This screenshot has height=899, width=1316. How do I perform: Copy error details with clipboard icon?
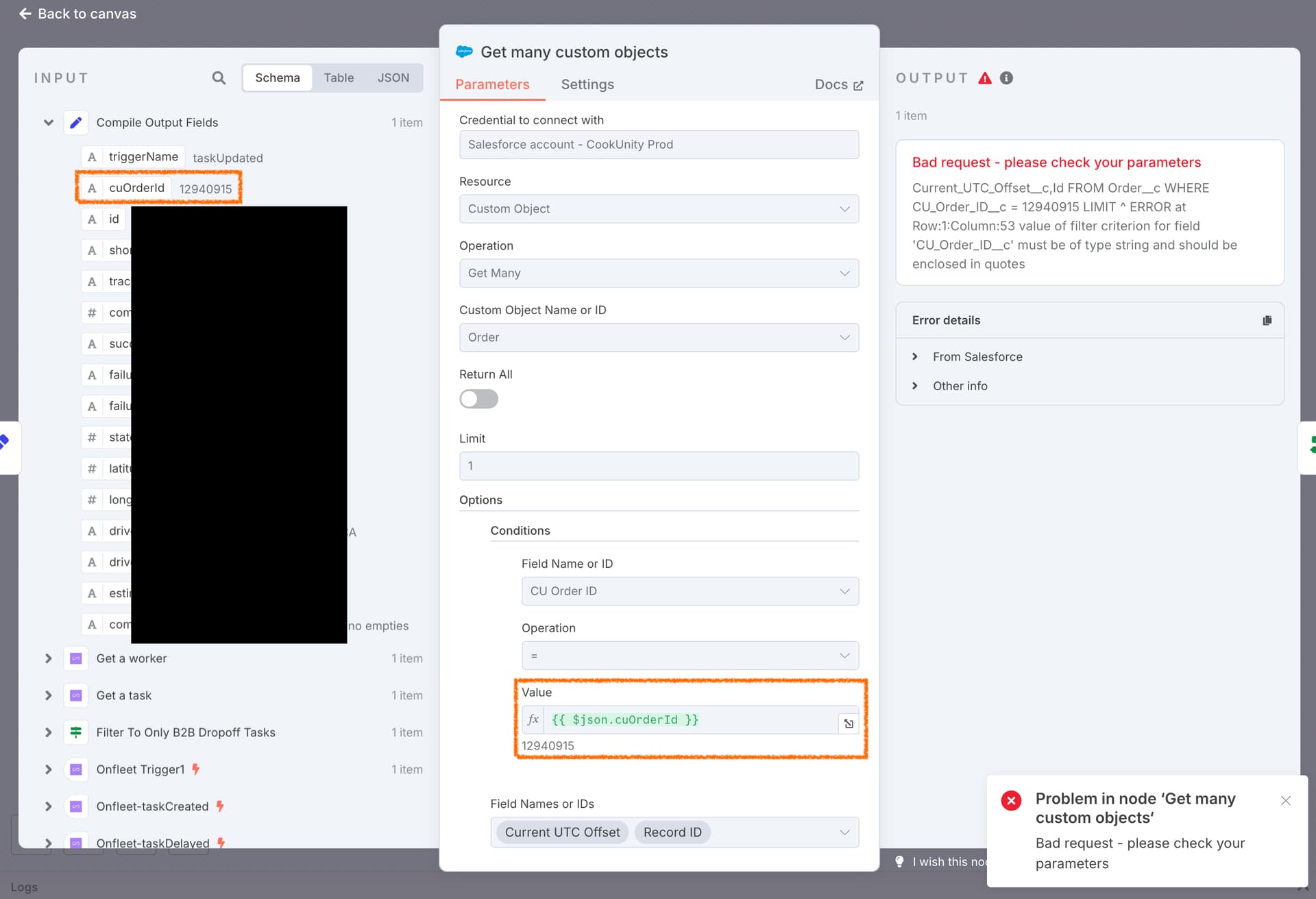click(1267, 320)
